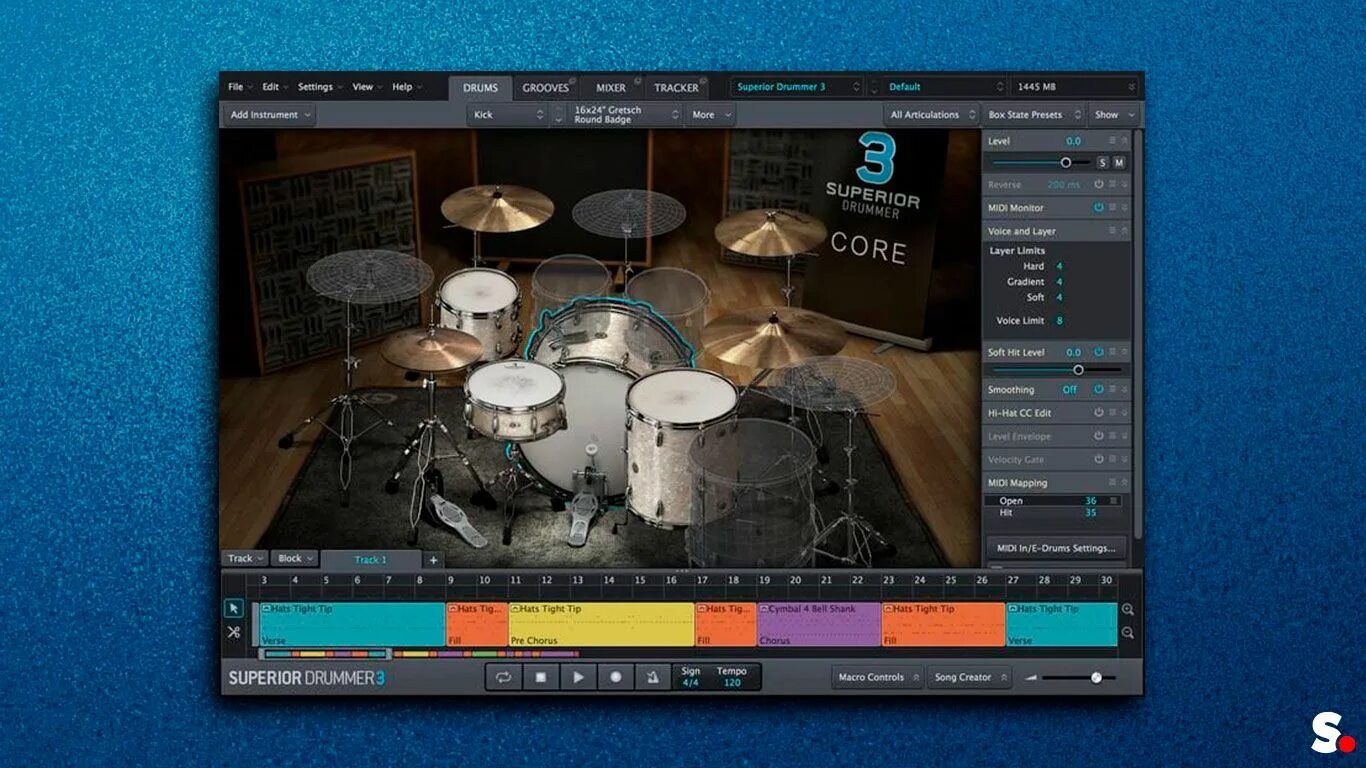The width and height of the screenshot is (1366, 768).
Task: Click the Soft Hit Level slider handle
Action: [1078, 370]
